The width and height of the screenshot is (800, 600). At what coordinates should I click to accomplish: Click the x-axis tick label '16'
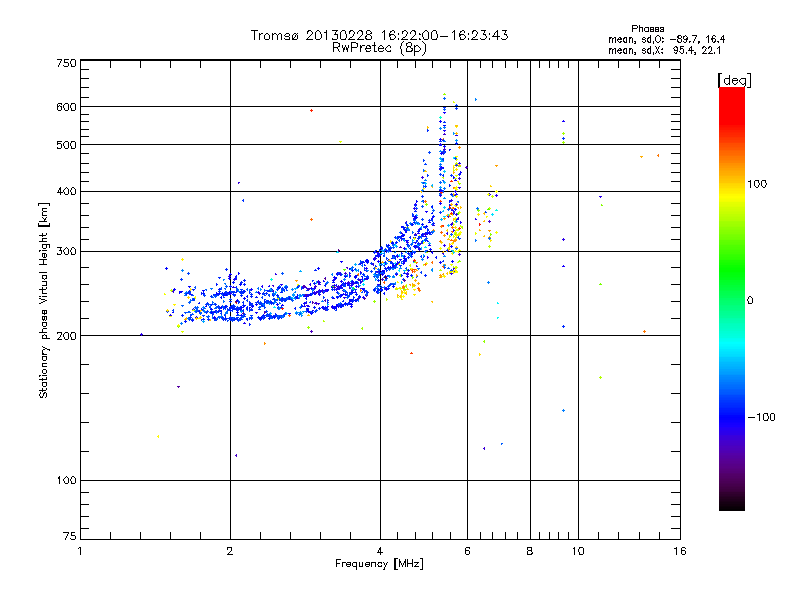(x=680, y=551)
